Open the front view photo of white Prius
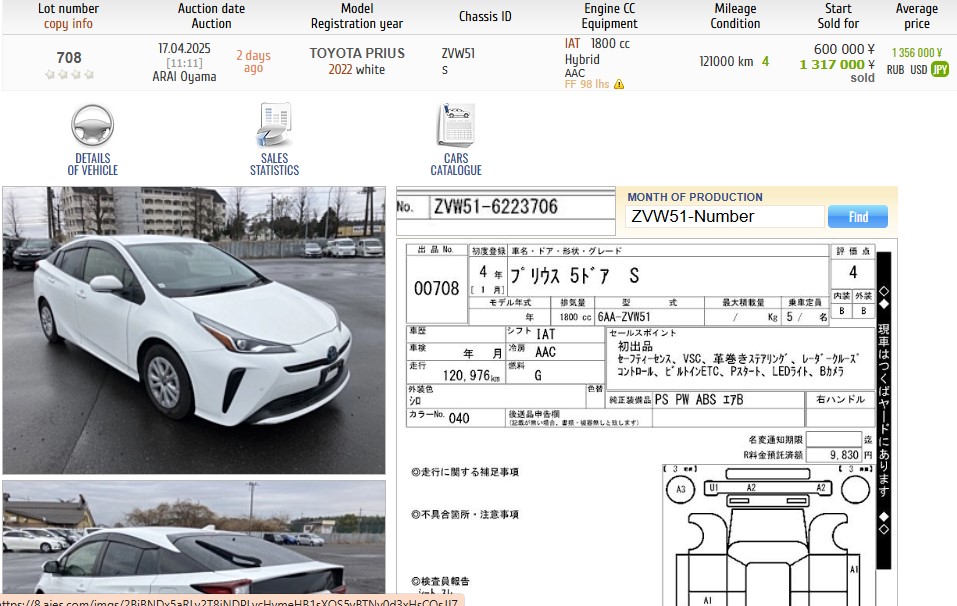Viewport: 957px width, 606px height. click(x=194, y=330)
